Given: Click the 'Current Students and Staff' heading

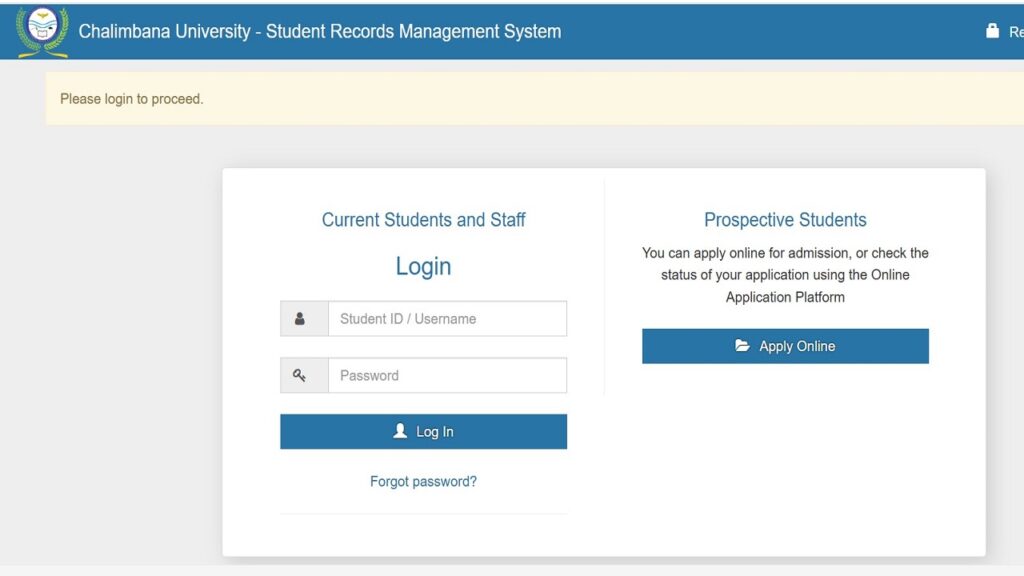Looking at the screenshot, I should pos(423,219).
